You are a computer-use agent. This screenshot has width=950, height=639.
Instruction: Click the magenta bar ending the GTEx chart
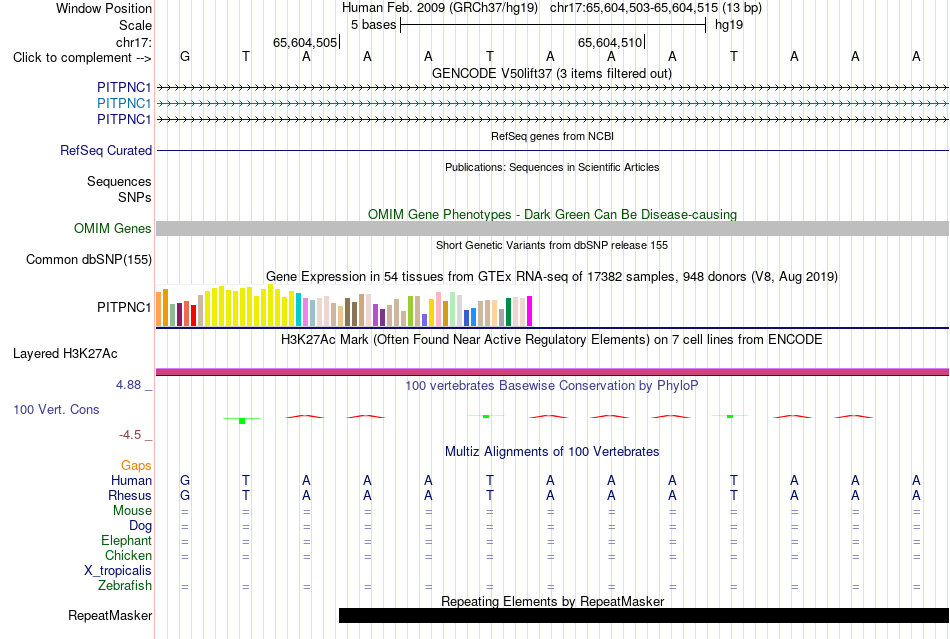tap(530, 311)
